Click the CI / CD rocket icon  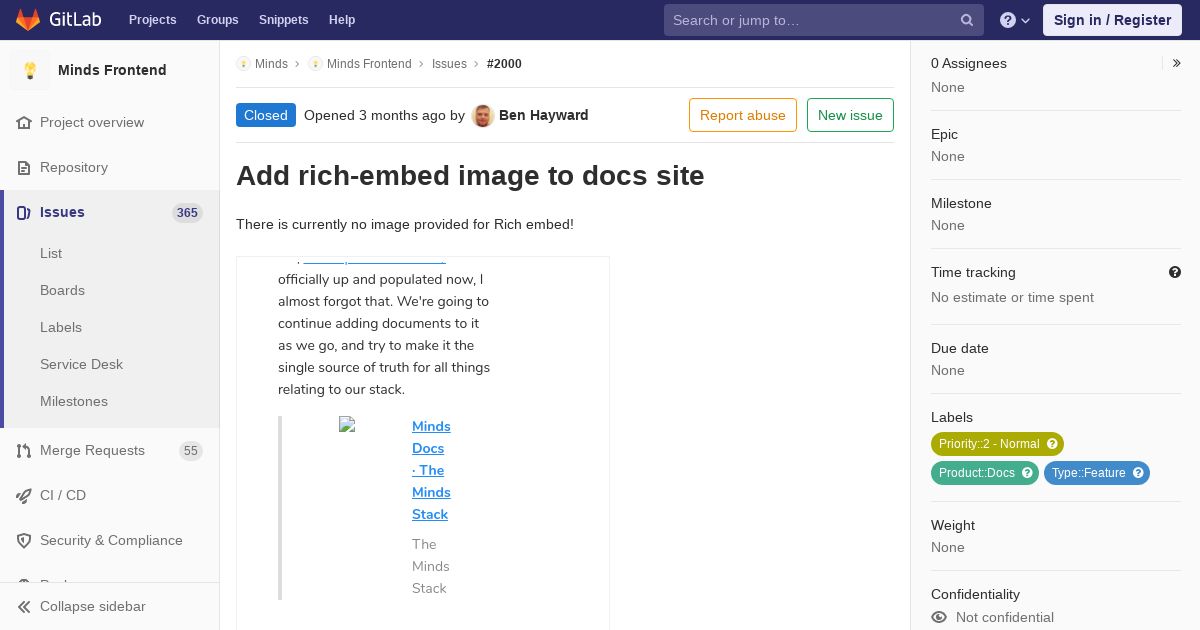pos(24,495)
